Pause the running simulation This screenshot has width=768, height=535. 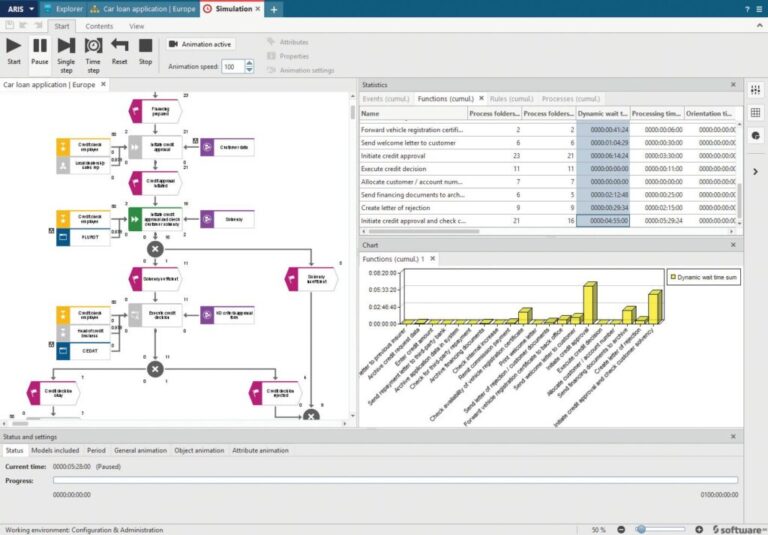[40, 46]
